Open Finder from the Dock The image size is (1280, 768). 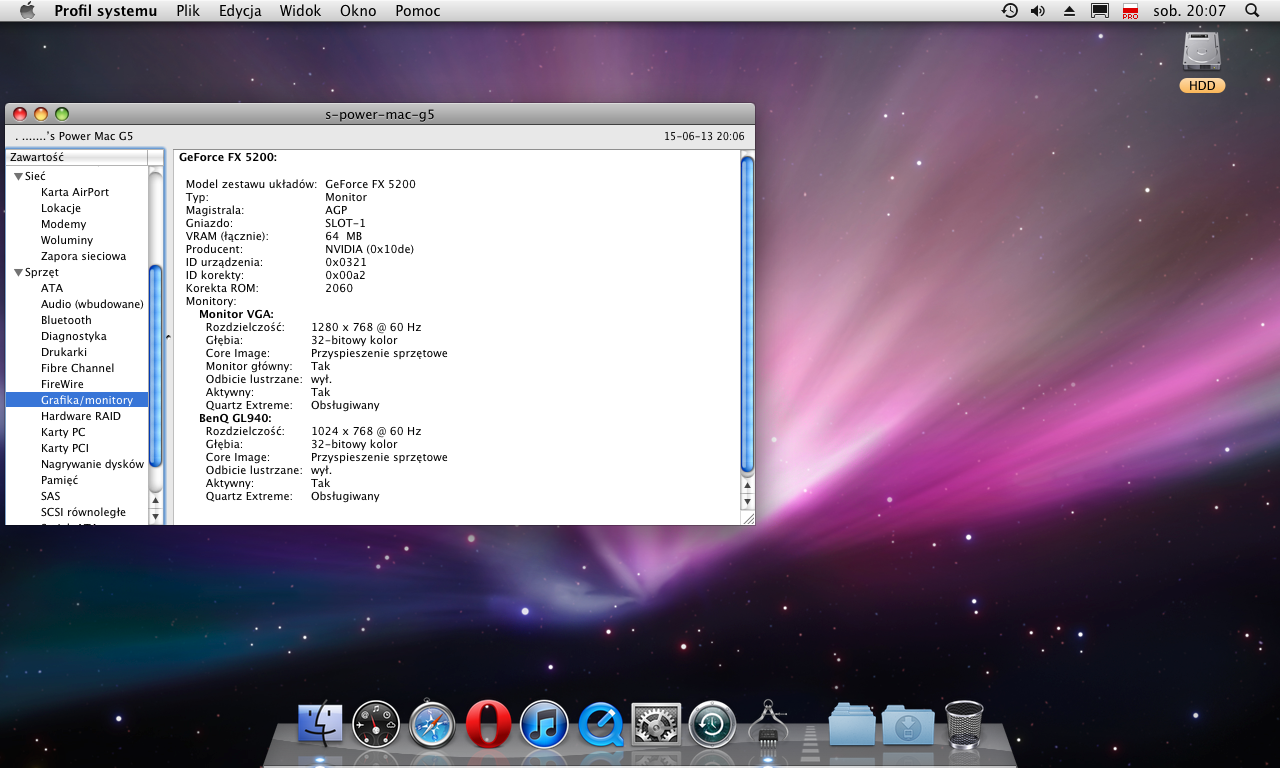coord(320,724)
